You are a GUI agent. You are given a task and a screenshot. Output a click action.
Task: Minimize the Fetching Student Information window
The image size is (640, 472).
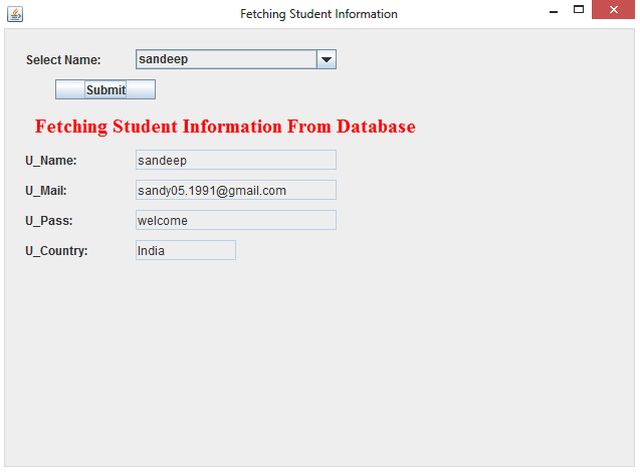tap(553, 11)
